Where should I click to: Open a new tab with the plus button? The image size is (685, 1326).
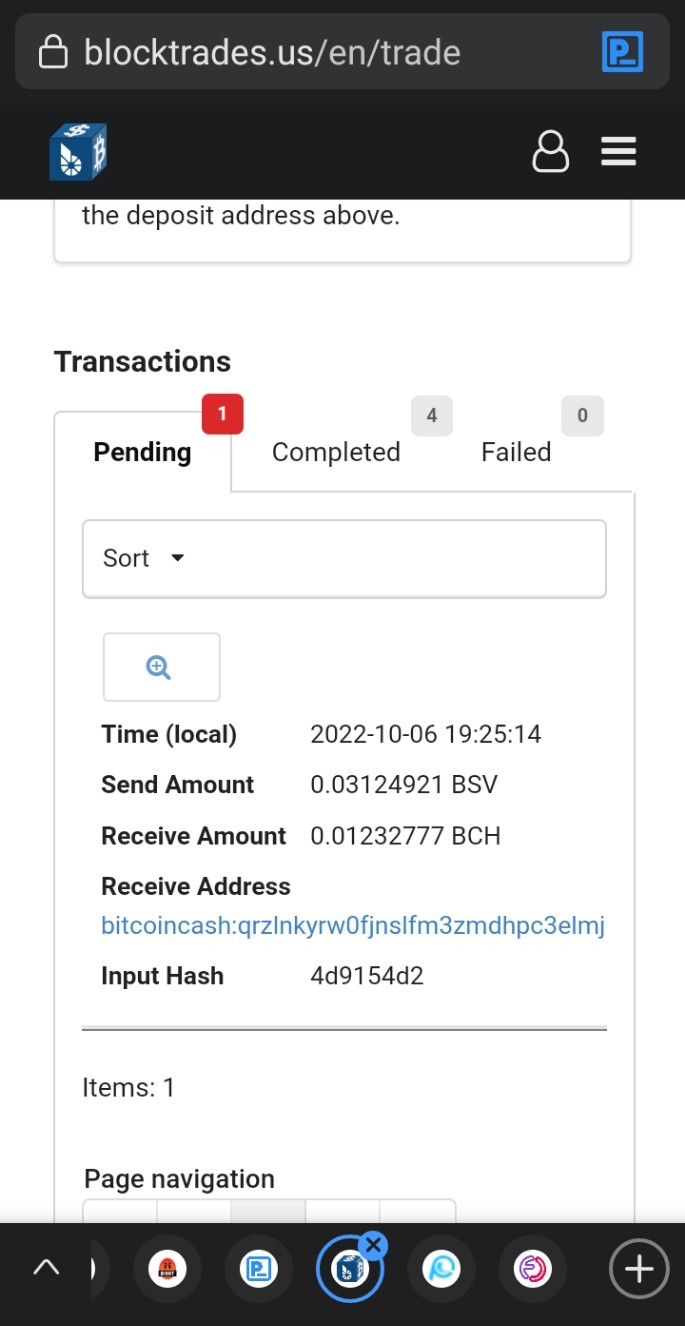[x=638, y=1269]
